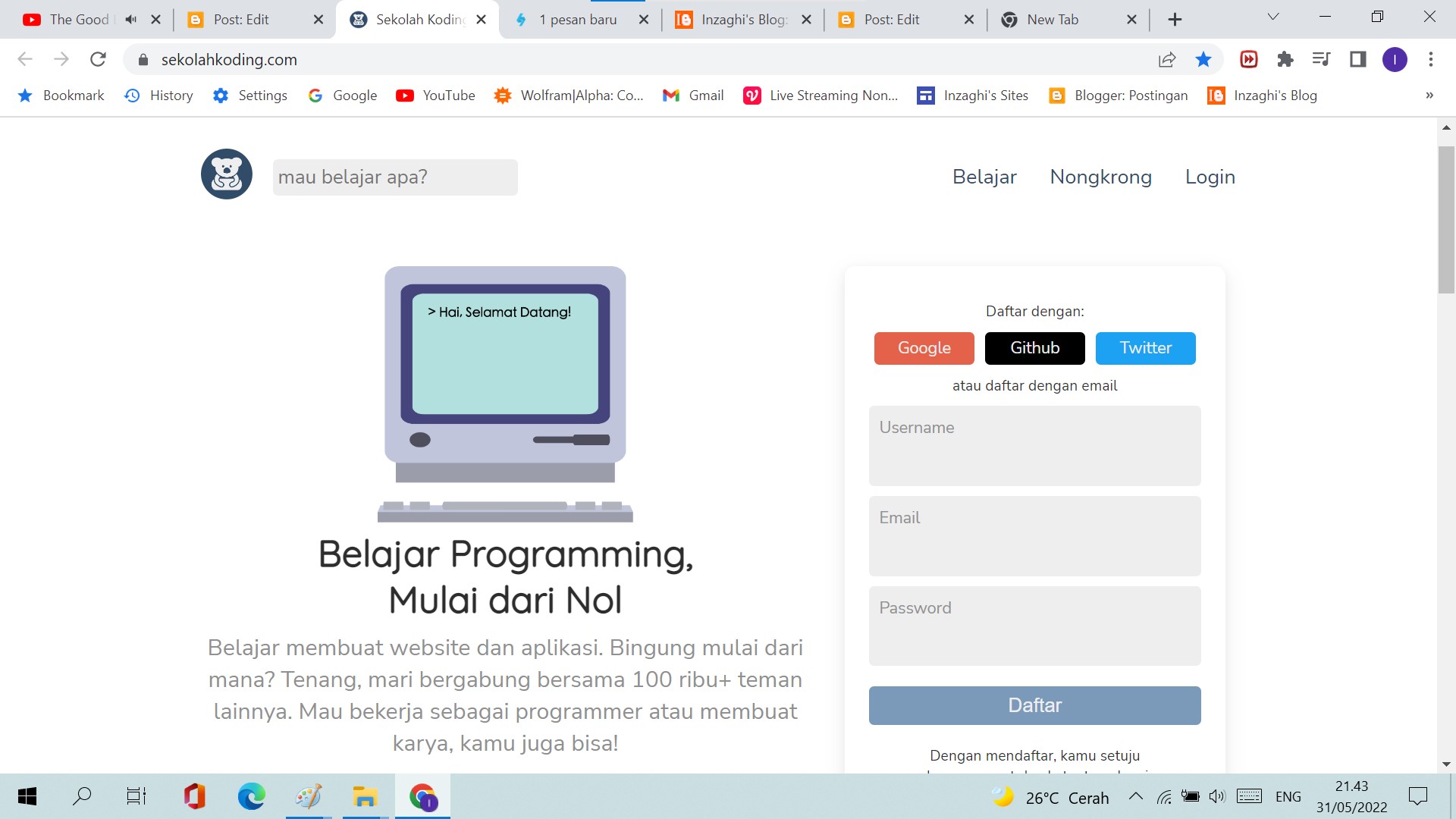The height and width of the screenshot is (819, 1456).
Task: Open the media control icon in toolbar
Action: 1321,59
